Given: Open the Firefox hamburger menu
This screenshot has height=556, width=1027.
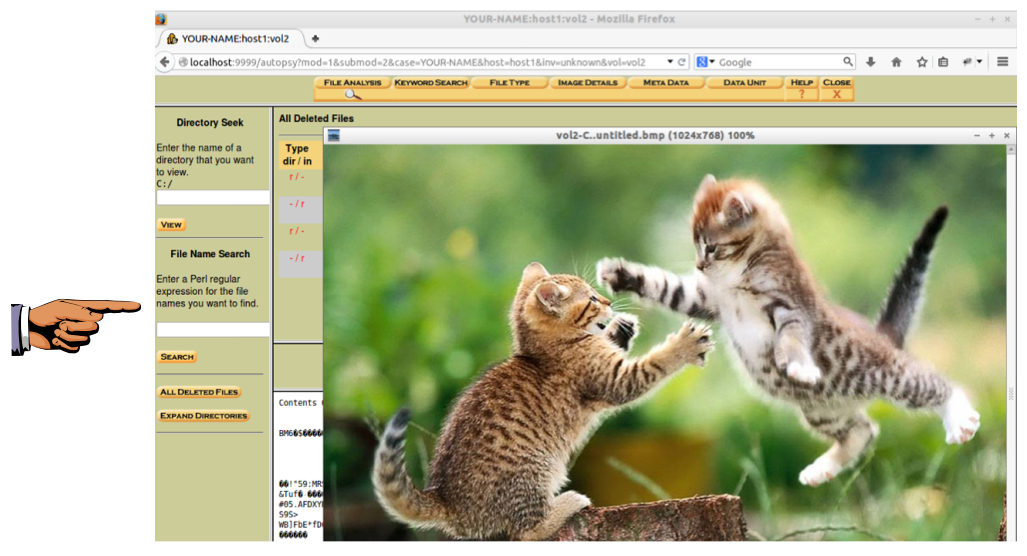Looking at the screenshot, I should (1003, 62).
